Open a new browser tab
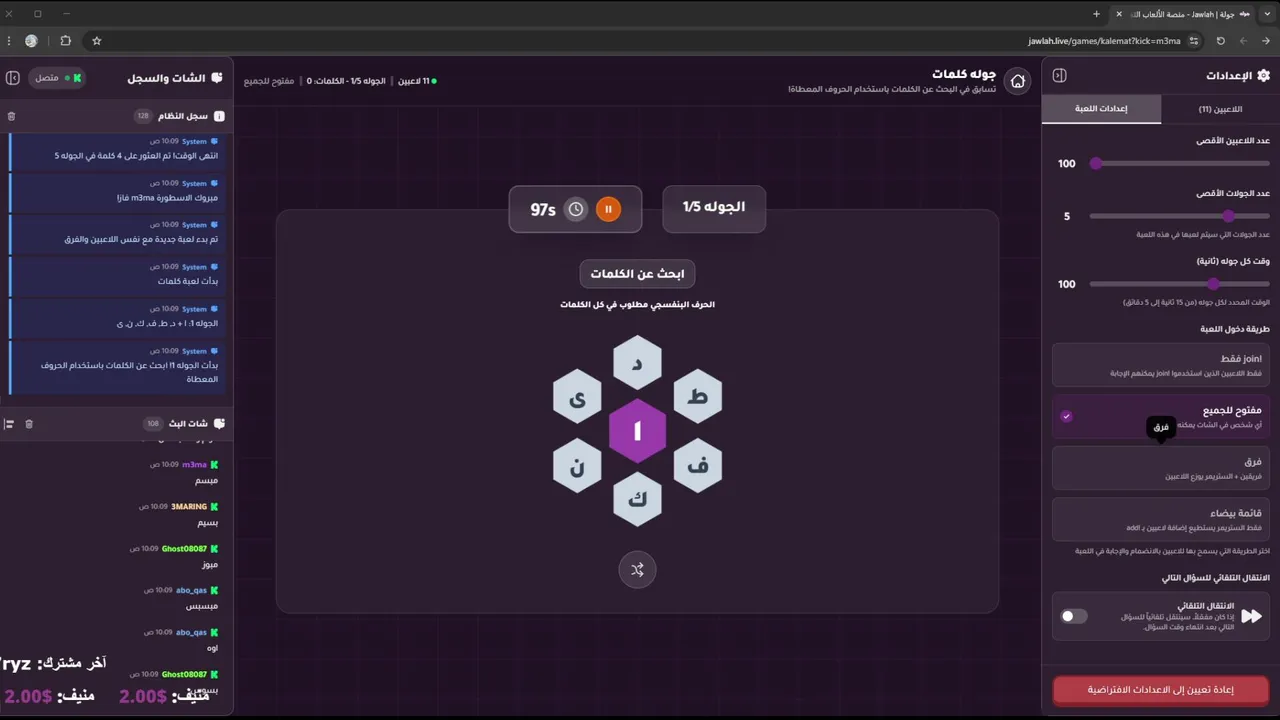This screenshot has height=720, width=1280. 1096,14
